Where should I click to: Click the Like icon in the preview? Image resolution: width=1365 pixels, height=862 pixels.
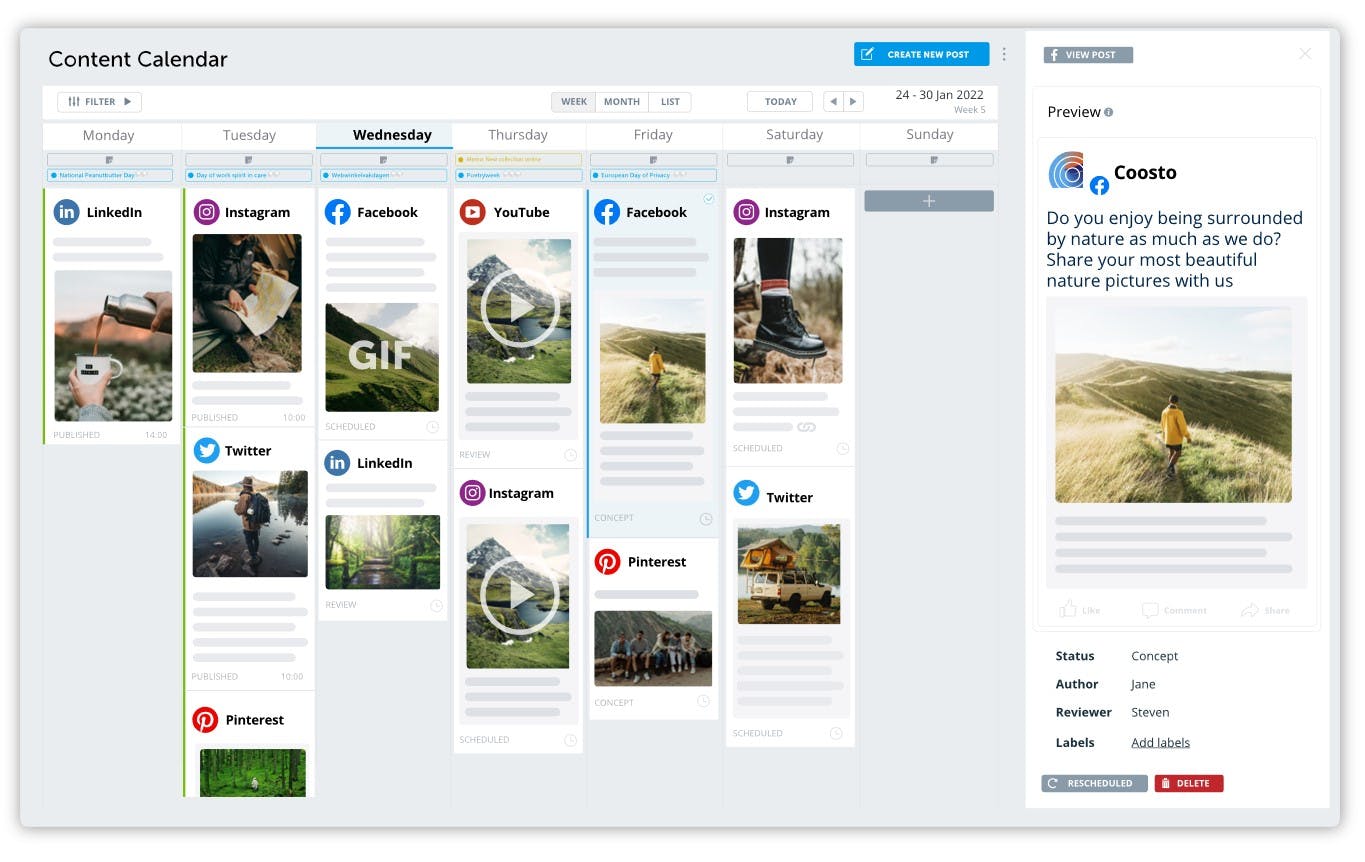(x=1068, y=609)
